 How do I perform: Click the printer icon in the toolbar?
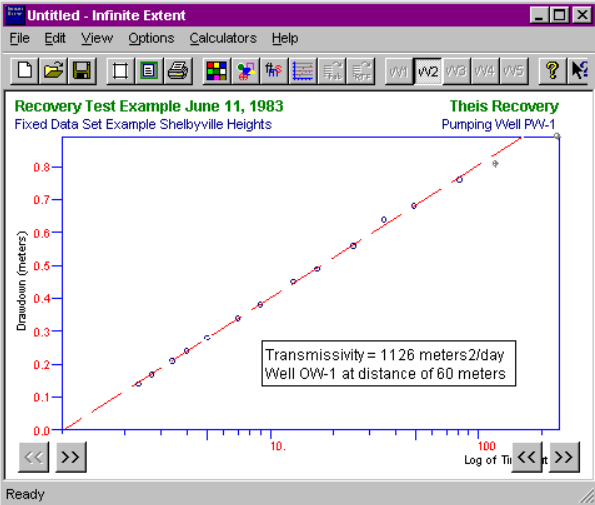[x=178, y=71]
